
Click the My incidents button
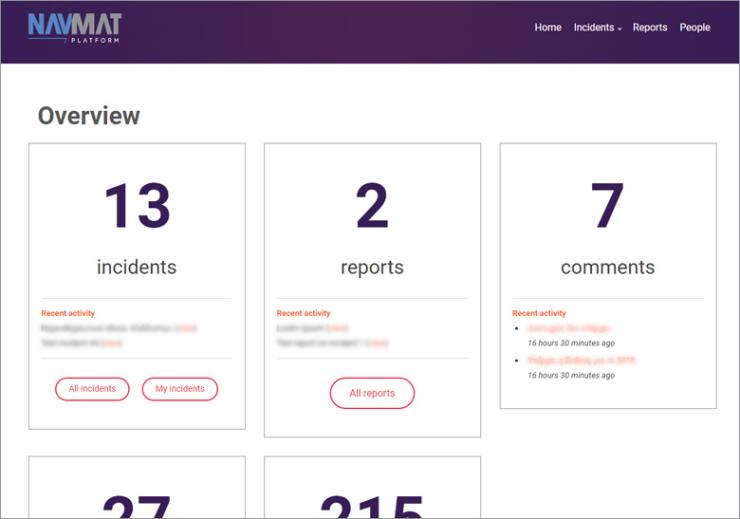(x=180, y=389)
